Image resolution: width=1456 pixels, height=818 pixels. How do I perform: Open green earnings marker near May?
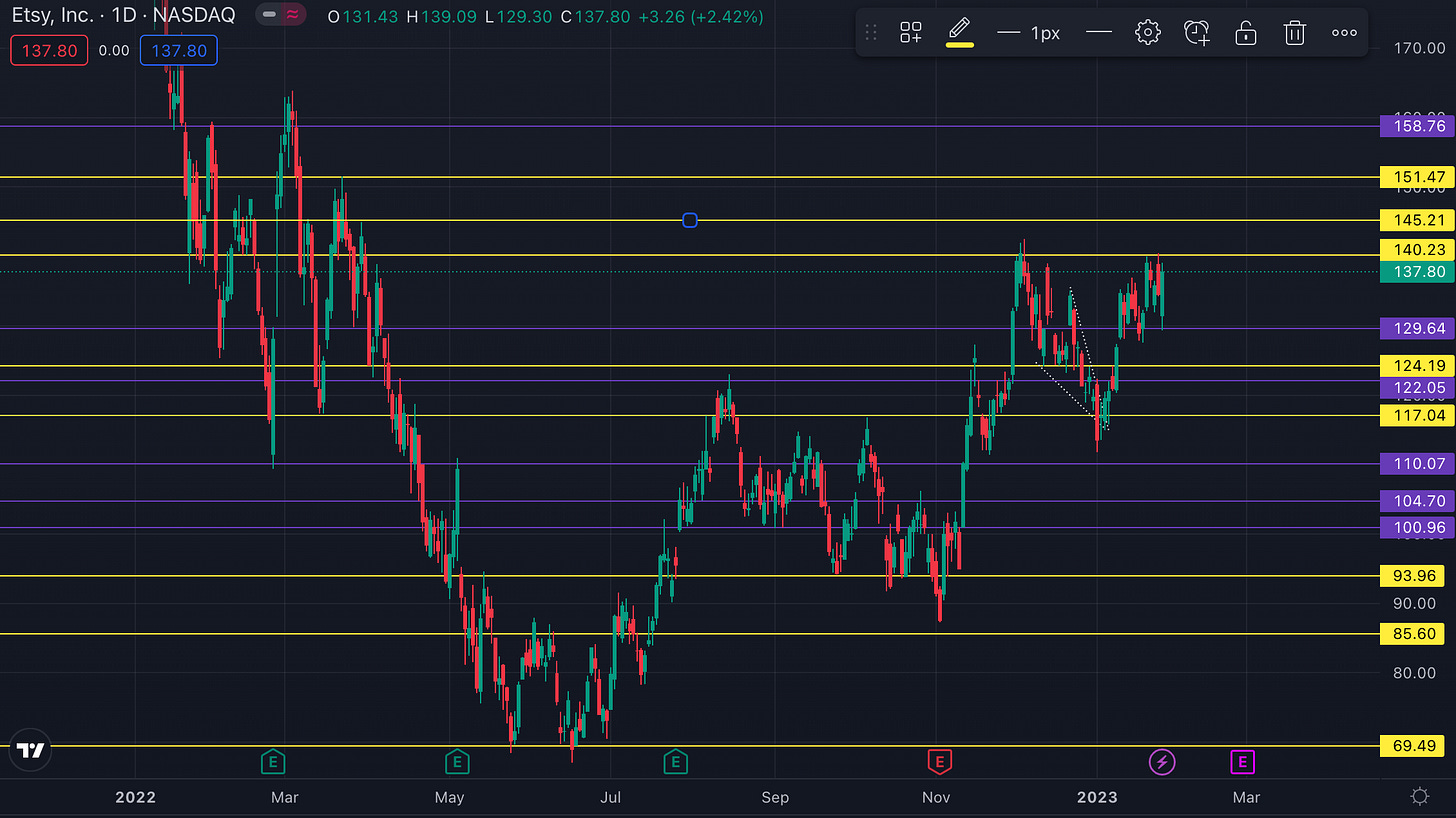pos(456,763)
